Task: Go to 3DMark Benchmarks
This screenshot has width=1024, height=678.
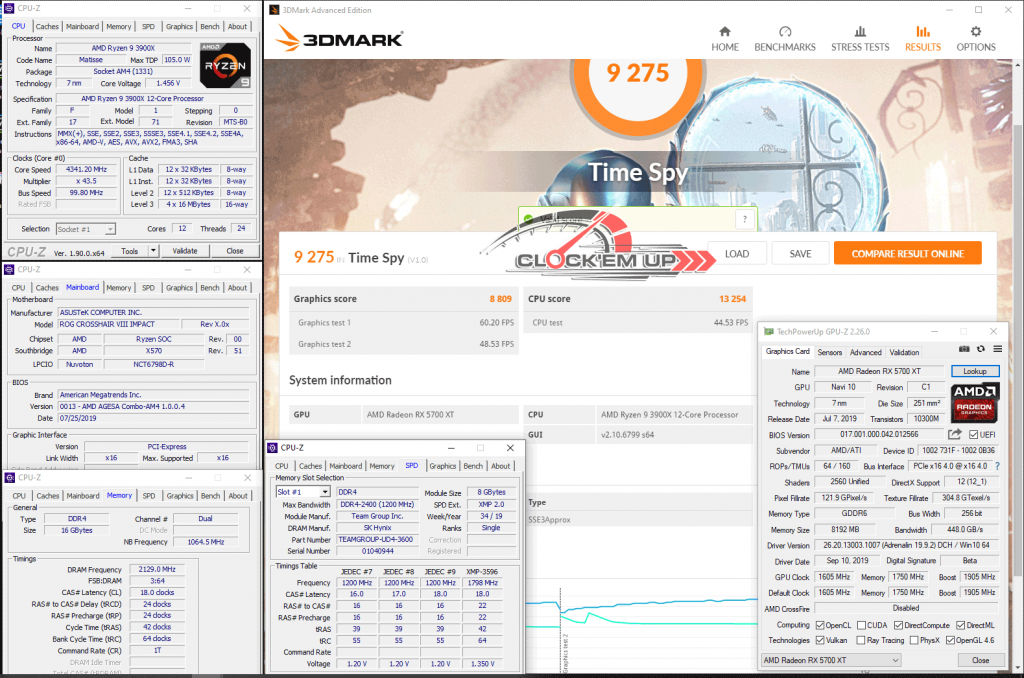Action: coord(785,38)
